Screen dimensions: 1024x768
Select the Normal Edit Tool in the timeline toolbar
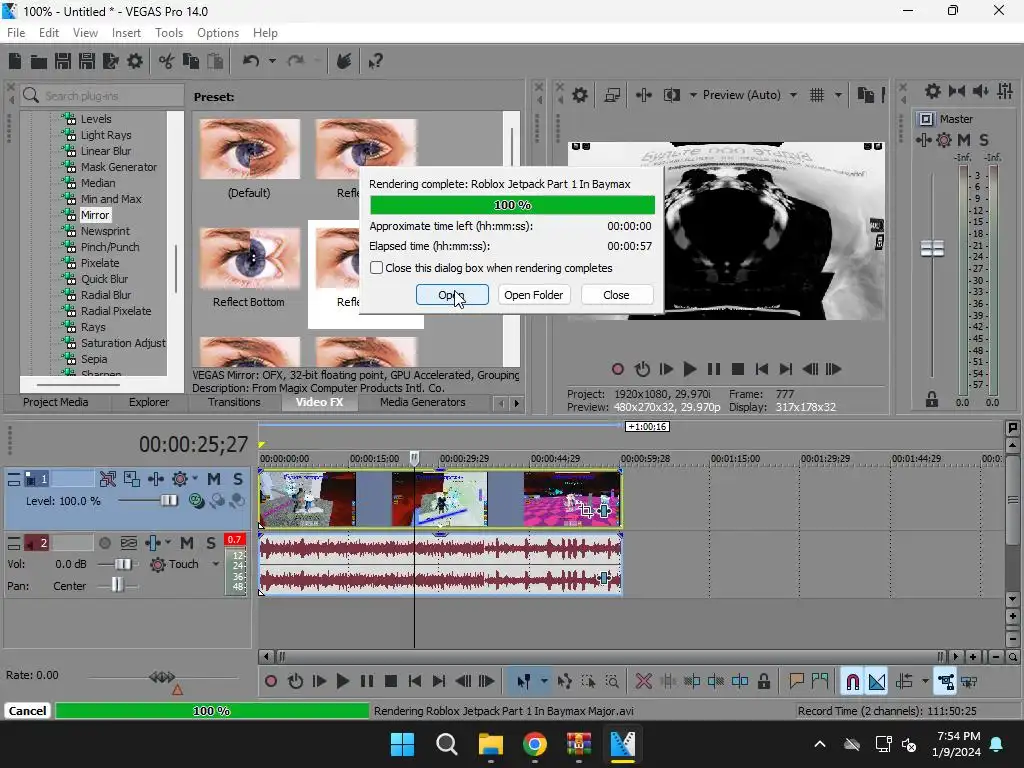pos(523,682)
